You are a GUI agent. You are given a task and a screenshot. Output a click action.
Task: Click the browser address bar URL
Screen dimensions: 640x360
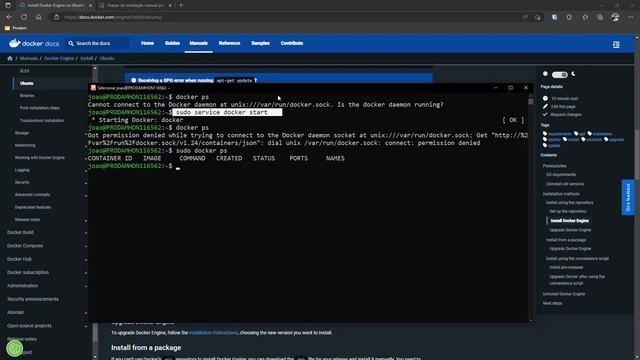pos(113,17)
